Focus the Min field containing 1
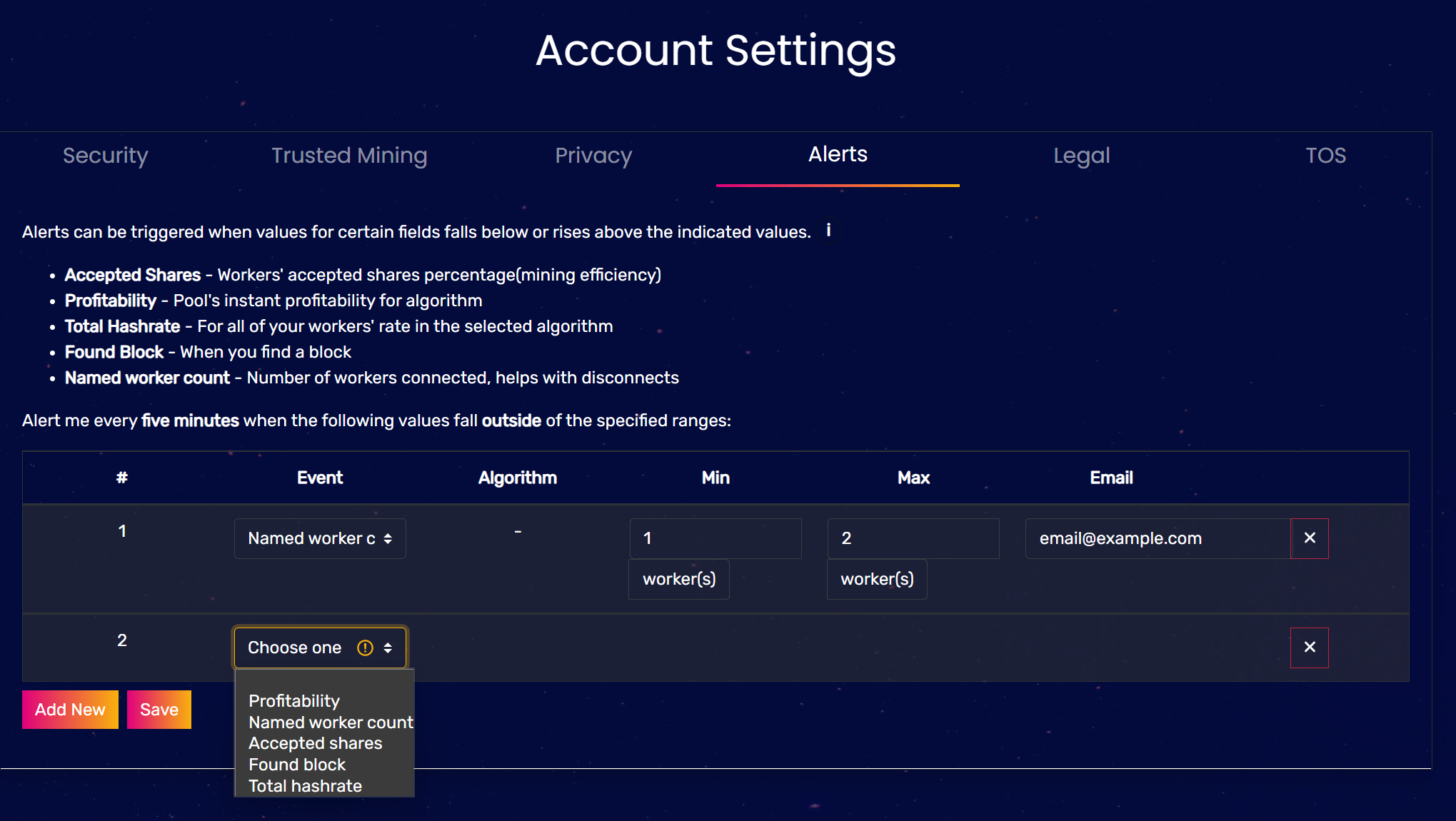Viewport: 1456px width, 821px height. (x=716, y=538)
